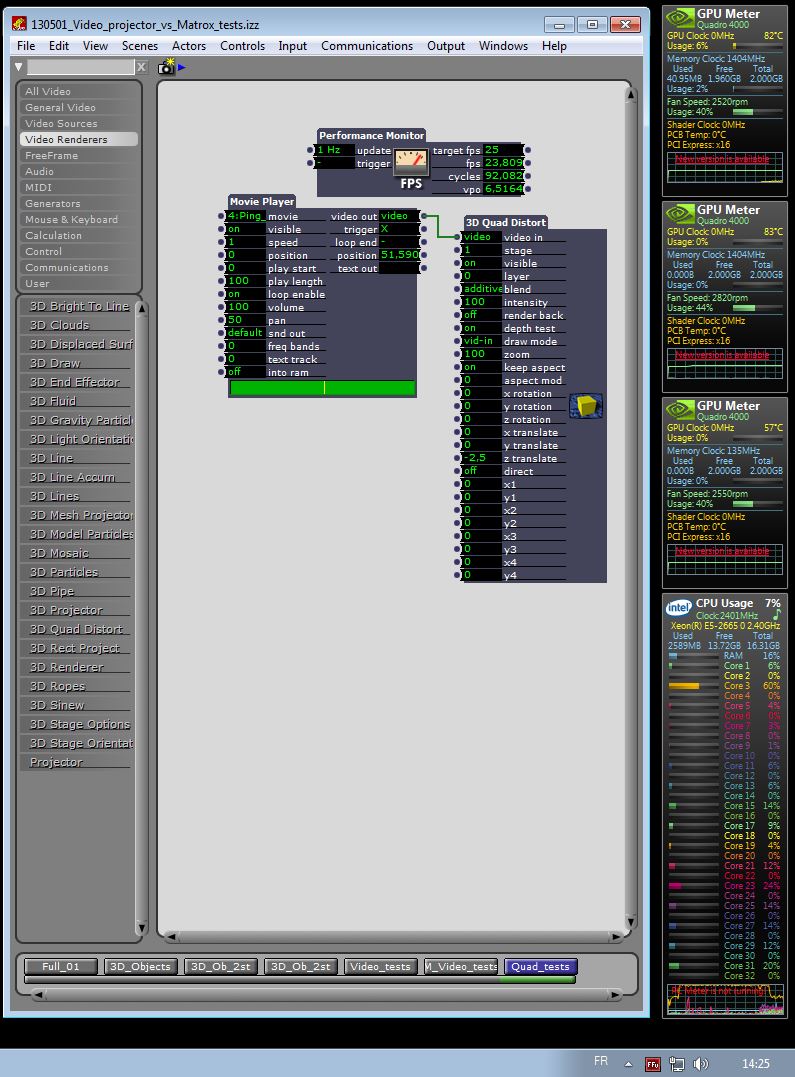Switch to the Full_01 scene
This screenshot has height=1077, width=795.
click(x=60, y=966)
